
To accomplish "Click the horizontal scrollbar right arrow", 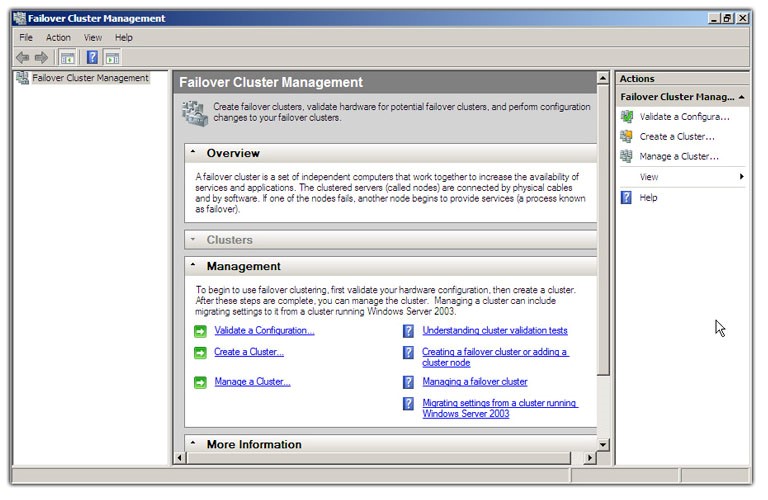I will coord(590,457).
